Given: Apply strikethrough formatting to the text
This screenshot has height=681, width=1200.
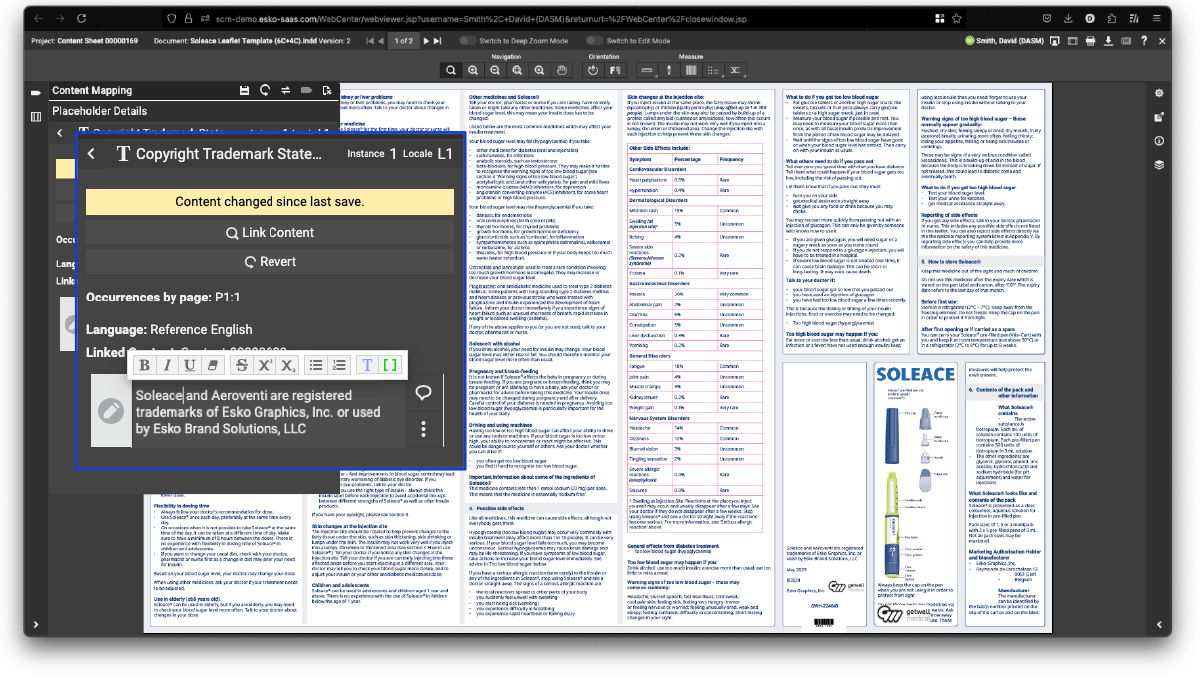Looking at the screenshot, I should [242, 365].
